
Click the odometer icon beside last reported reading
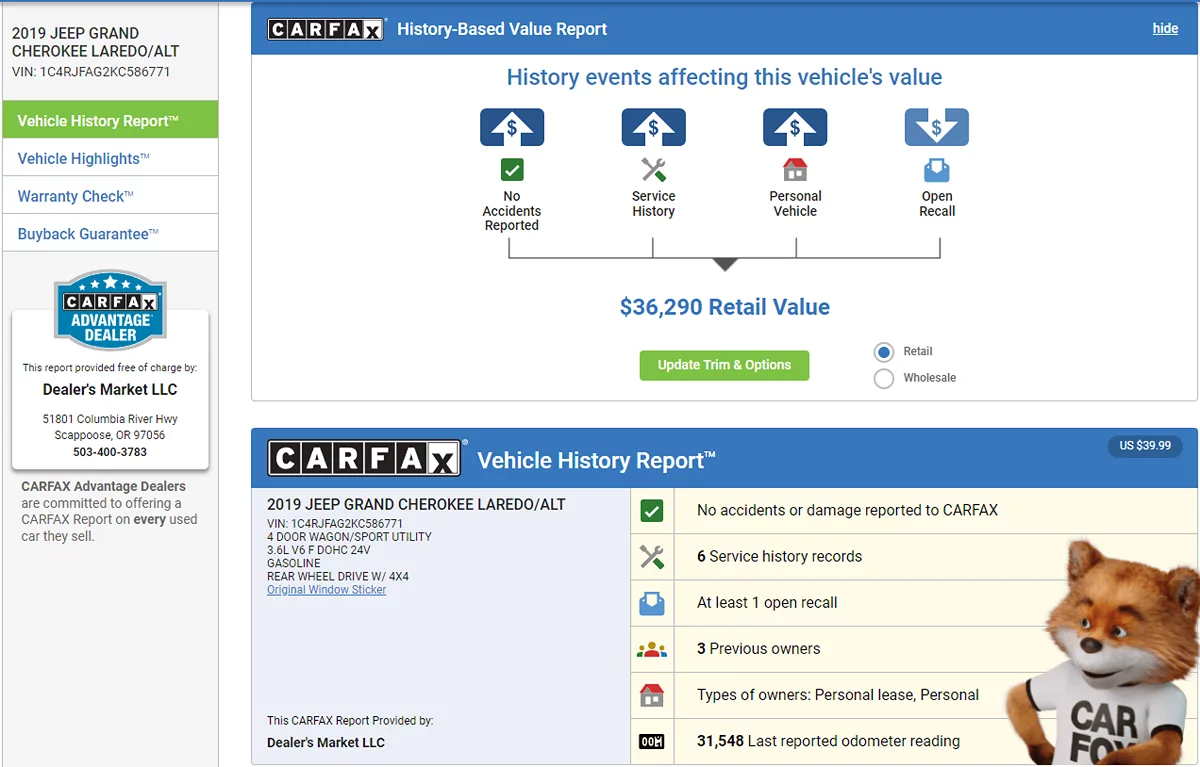pos(652,741)
